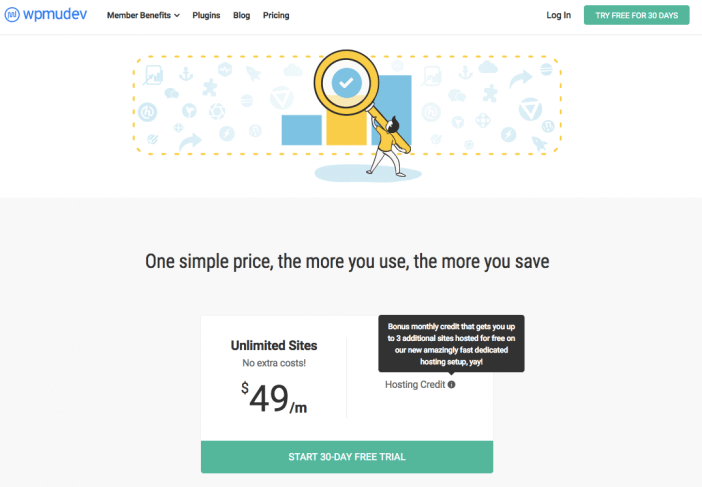Click the WordPress logo icon on right
The height and width of the screenshot is (487, 702).
(548, 126)
